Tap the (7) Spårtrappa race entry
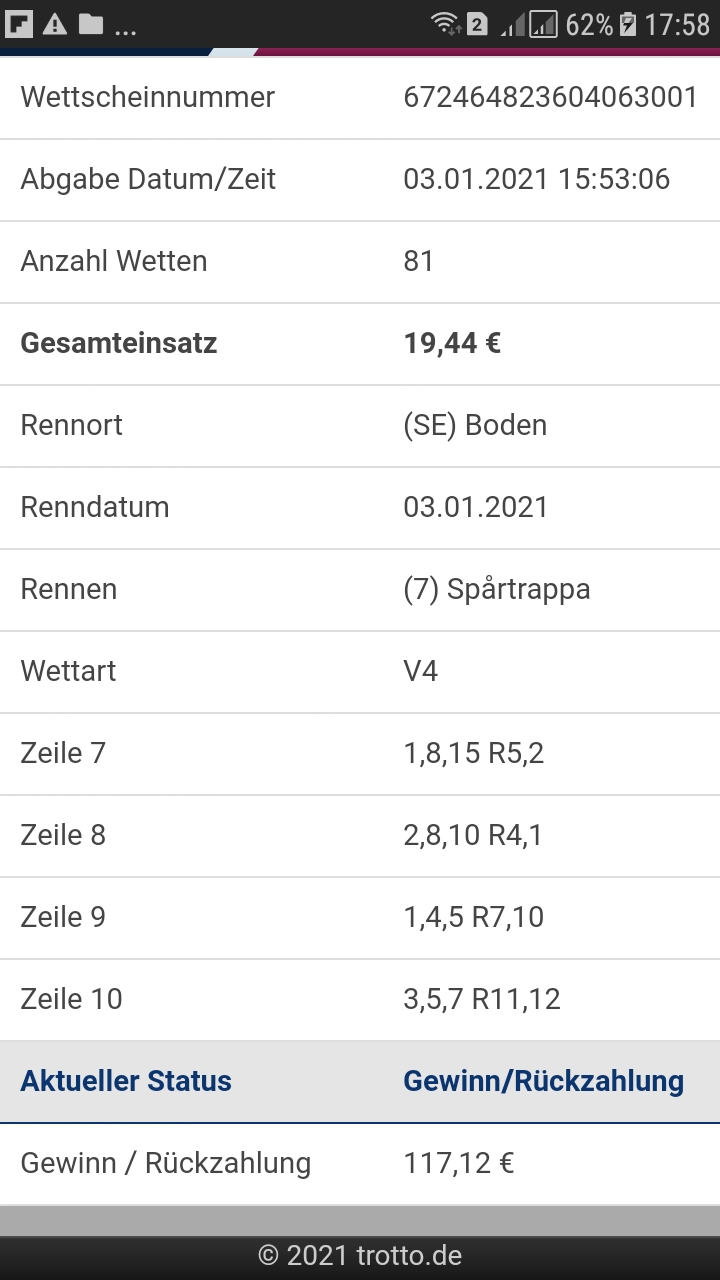The width and height of the screenshot is (720, 1280). pyautogui.click(x=497, y=589)
